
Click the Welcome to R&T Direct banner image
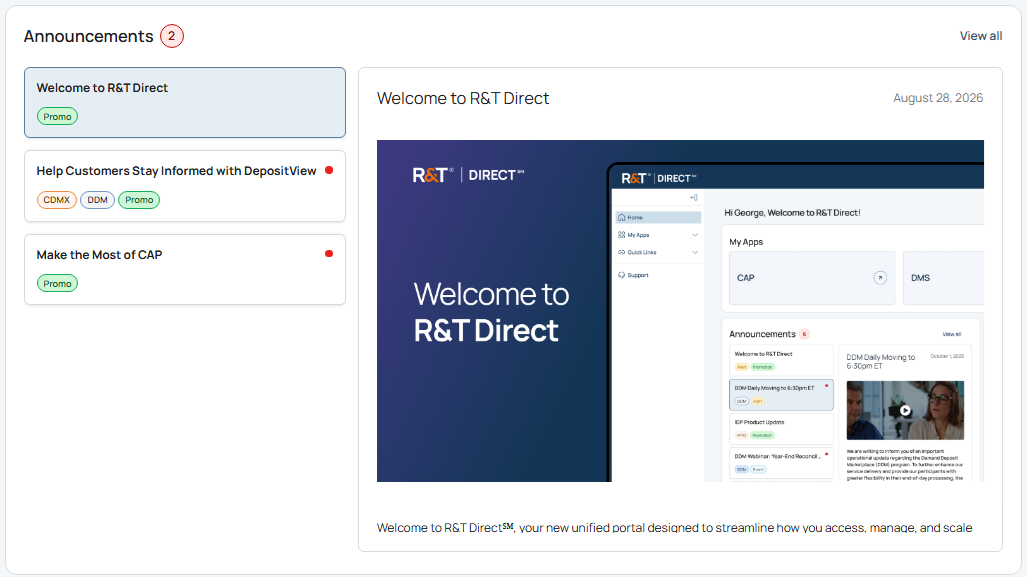tap(680, 311)
